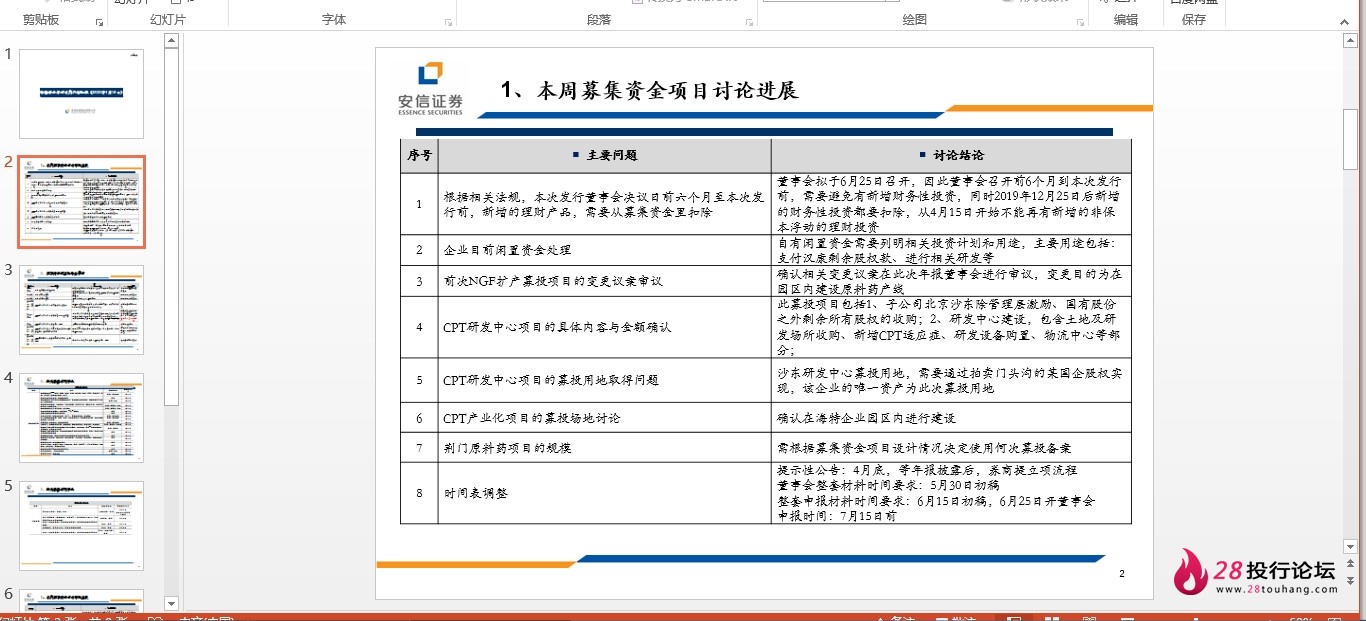Image resolution: width=1366 pixels, height=621 pixels.
Task: Click the conclusion cell starting 提示性公告：4月底
Action: [x=951, y=493]
